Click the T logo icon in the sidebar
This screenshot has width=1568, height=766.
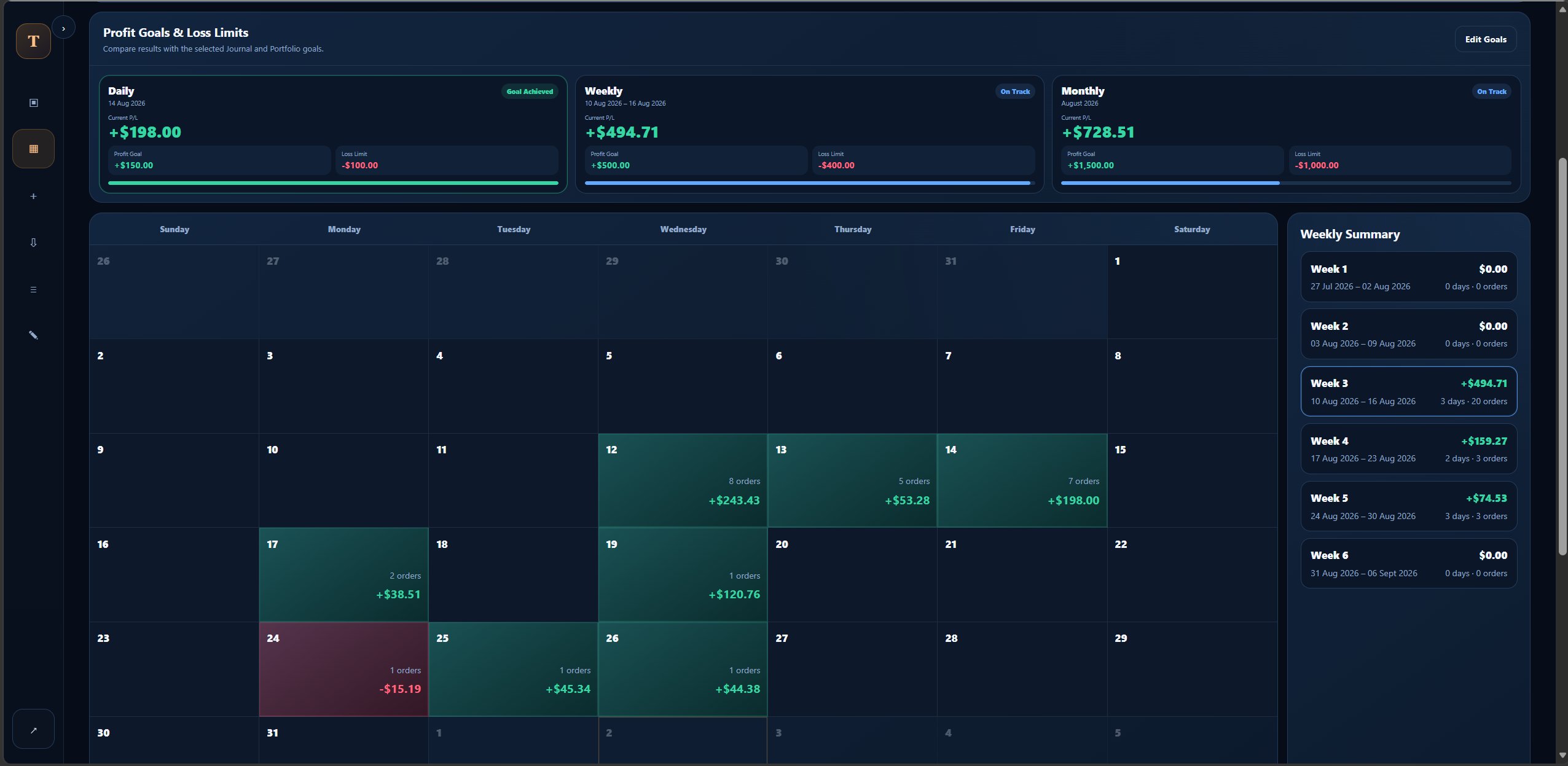tap(33, 41)
